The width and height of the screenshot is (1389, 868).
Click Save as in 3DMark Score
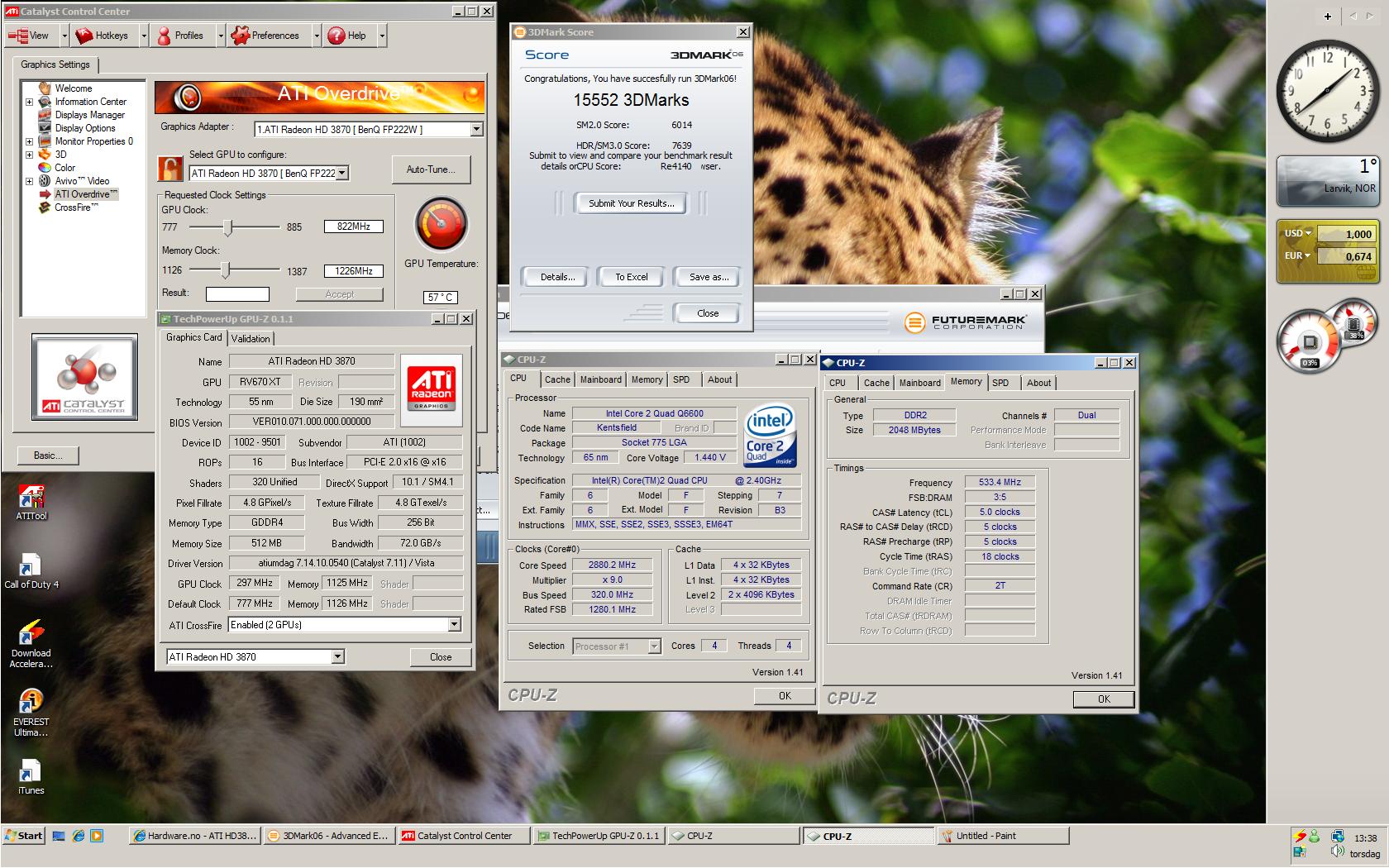click(709, 277)
